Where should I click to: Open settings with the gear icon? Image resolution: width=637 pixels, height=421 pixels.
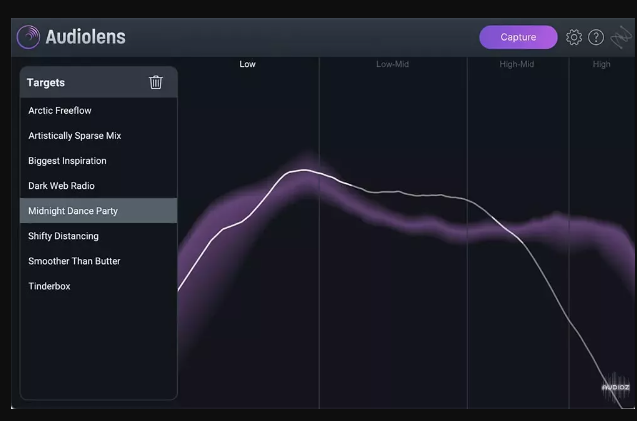click(574, 37)
